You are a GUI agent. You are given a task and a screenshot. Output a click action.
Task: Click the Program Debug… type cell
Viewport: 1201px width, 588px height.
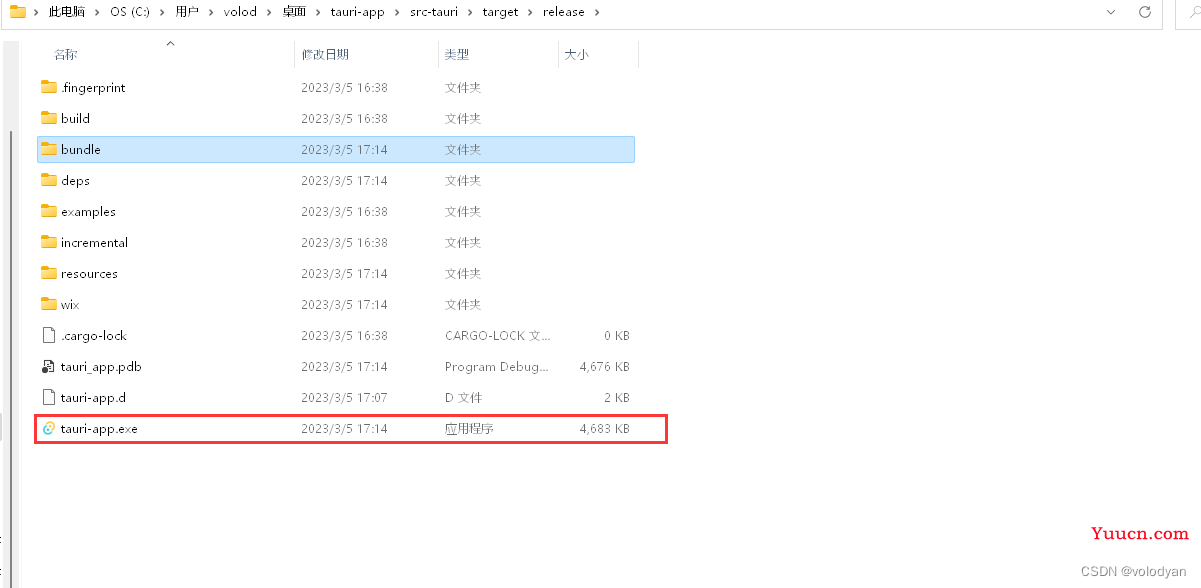tap(497, 366)
